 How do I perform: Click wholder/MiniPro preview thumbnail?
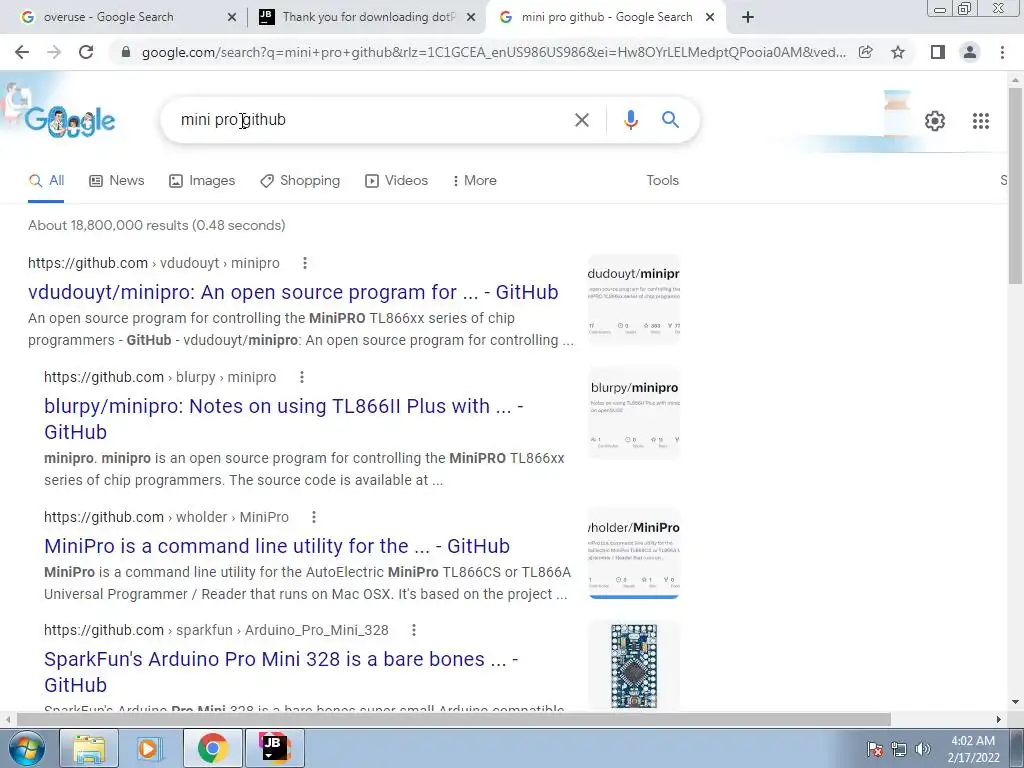[633, 554]
